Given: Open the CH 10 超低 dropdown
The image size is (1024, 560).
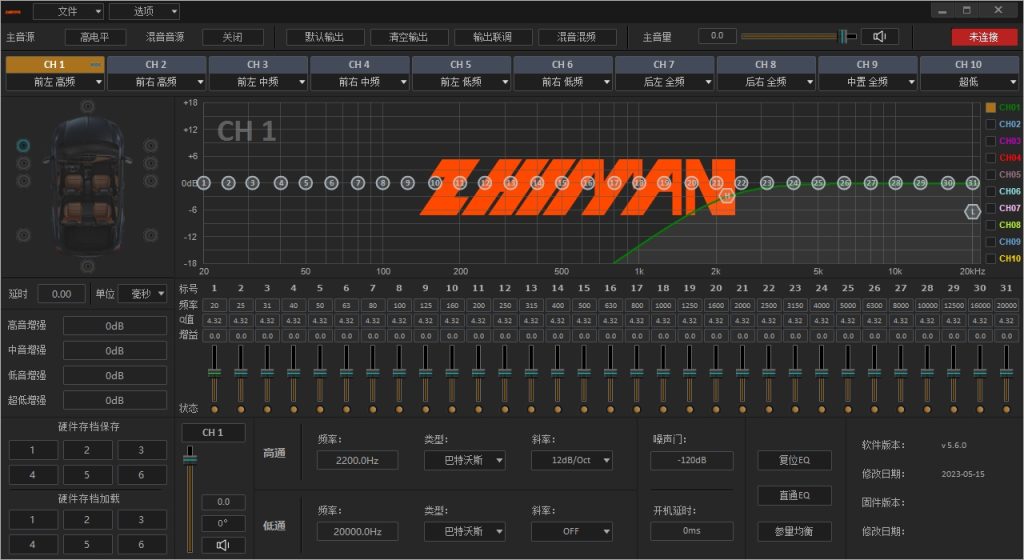Looking at the screenshot, I should (969, 82).
